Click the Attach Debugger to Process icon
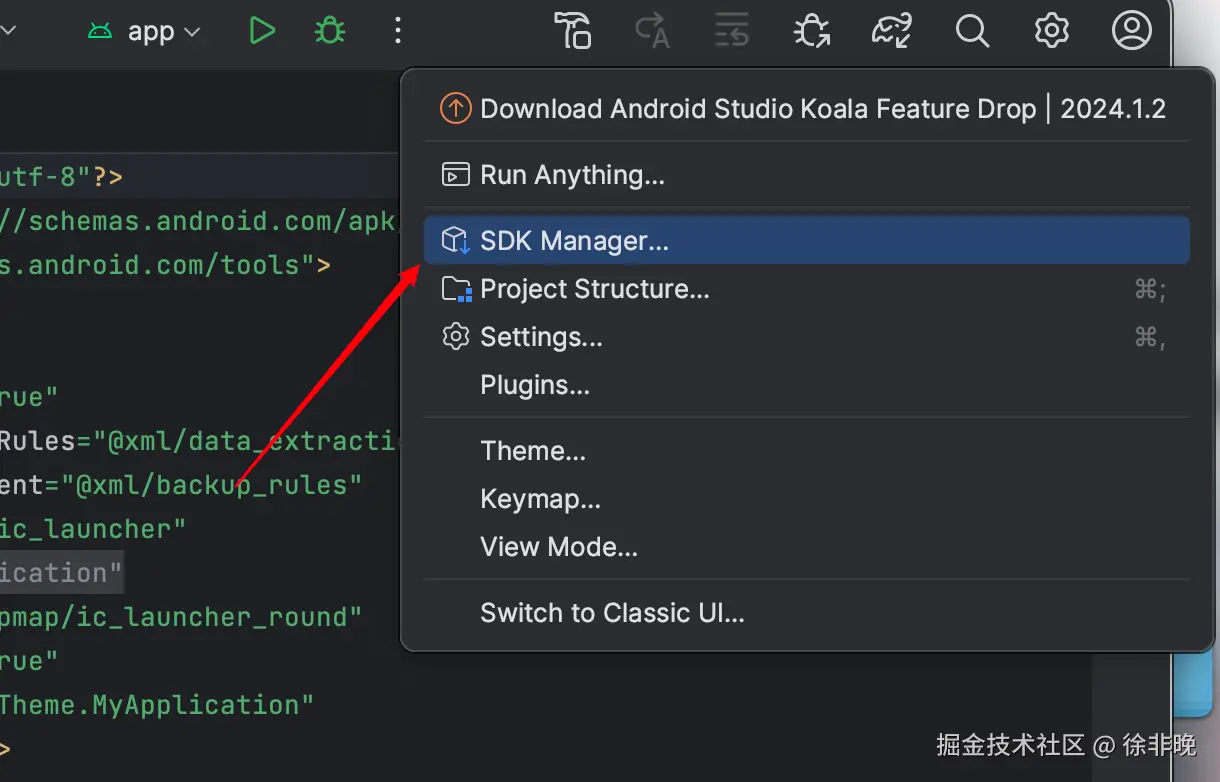1220x782 pixels. 811,31
